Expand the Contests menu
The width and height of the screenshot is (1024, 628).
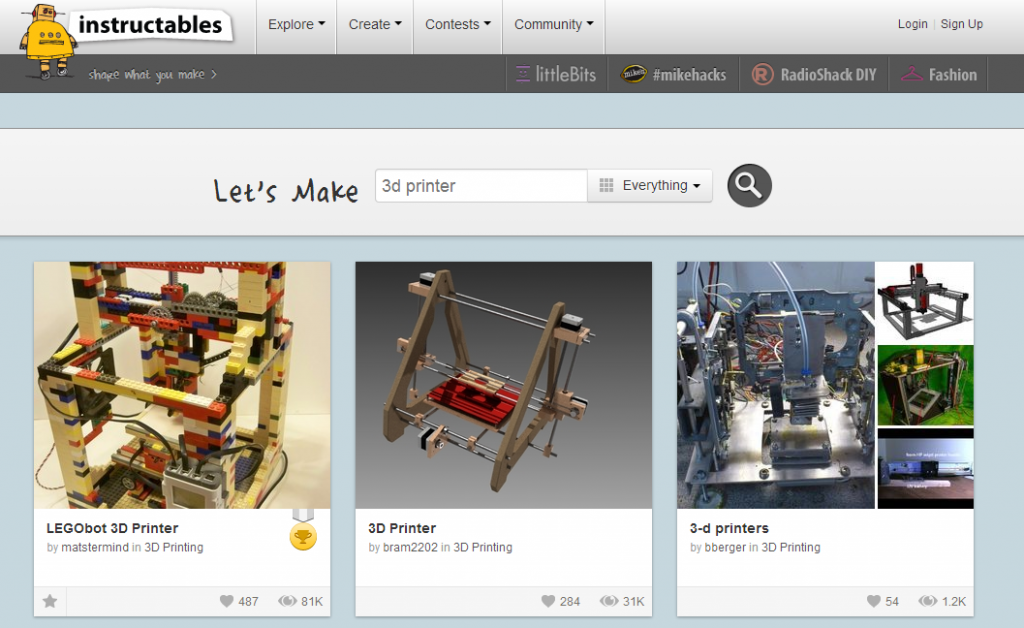[457, 24]
